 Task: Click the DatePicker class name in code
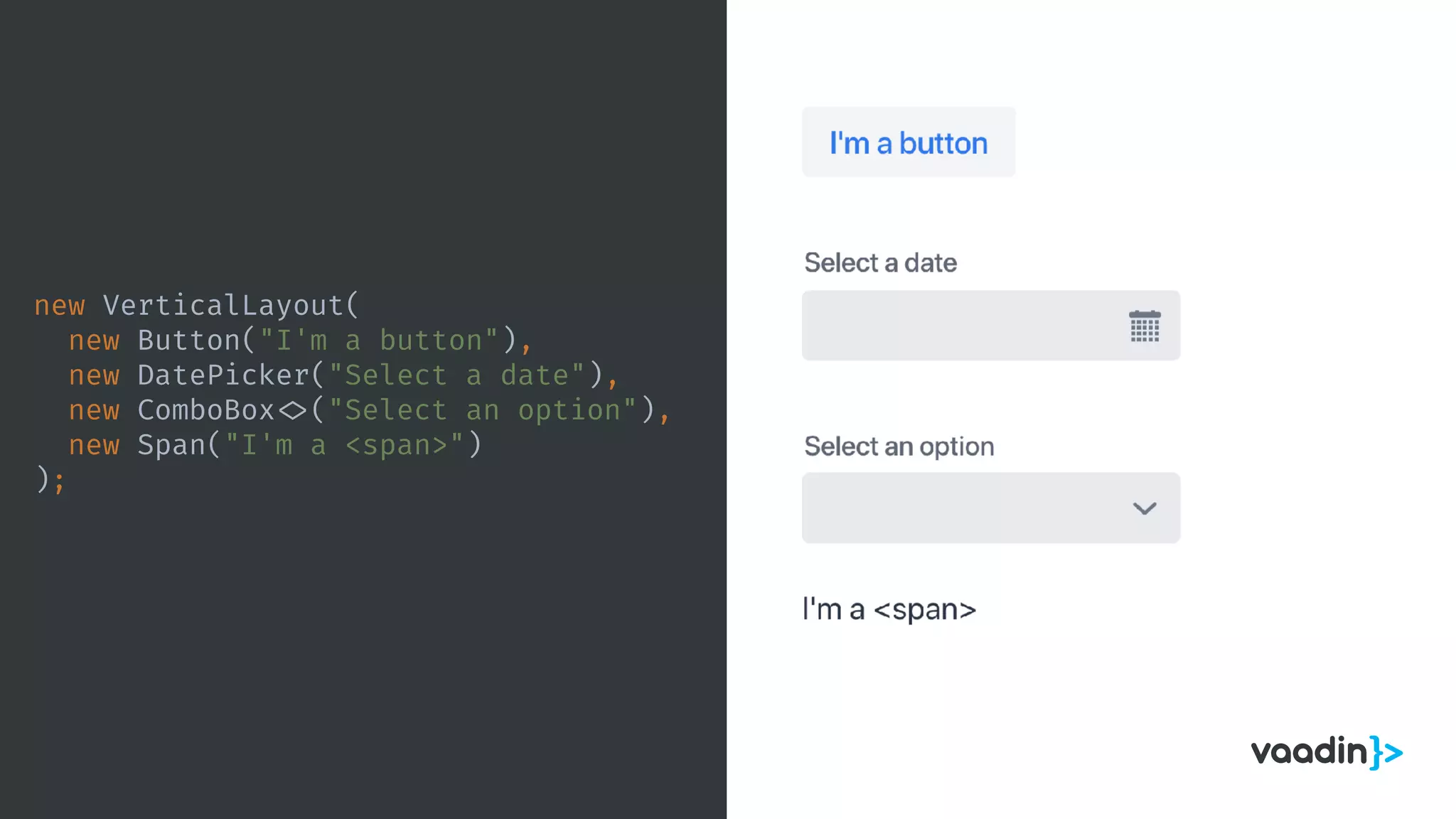click(223, 375)
